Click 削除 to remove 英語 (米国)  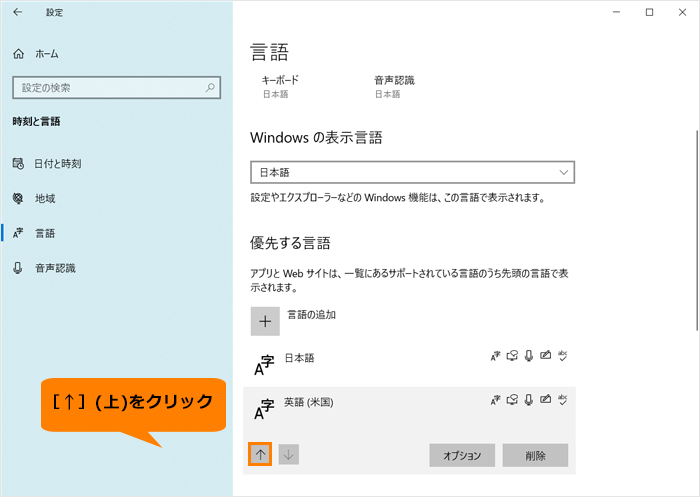click(535, 455)
